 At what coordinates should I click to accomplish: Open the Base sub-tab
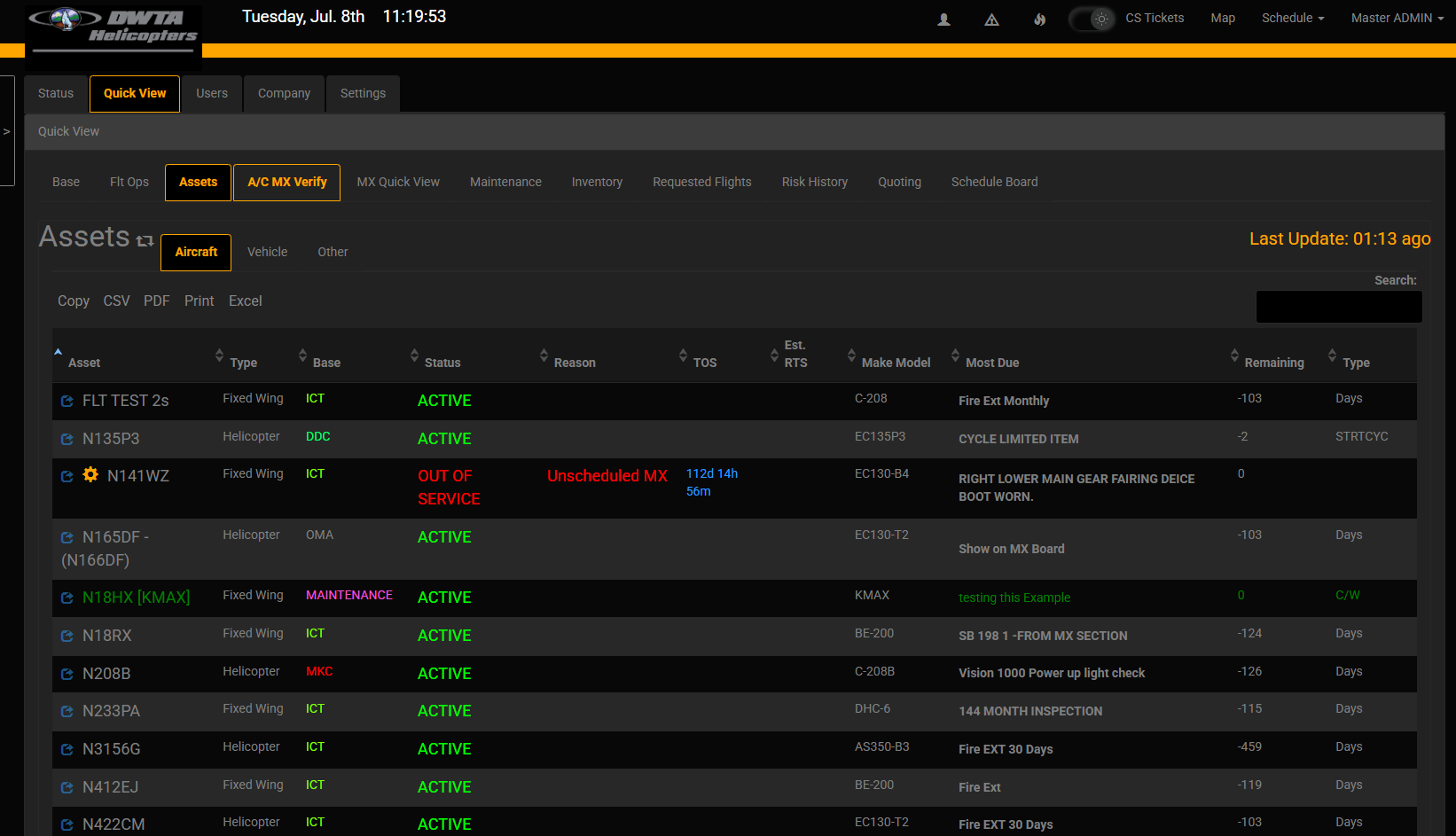pyautogui.click(x=66, y=182)
